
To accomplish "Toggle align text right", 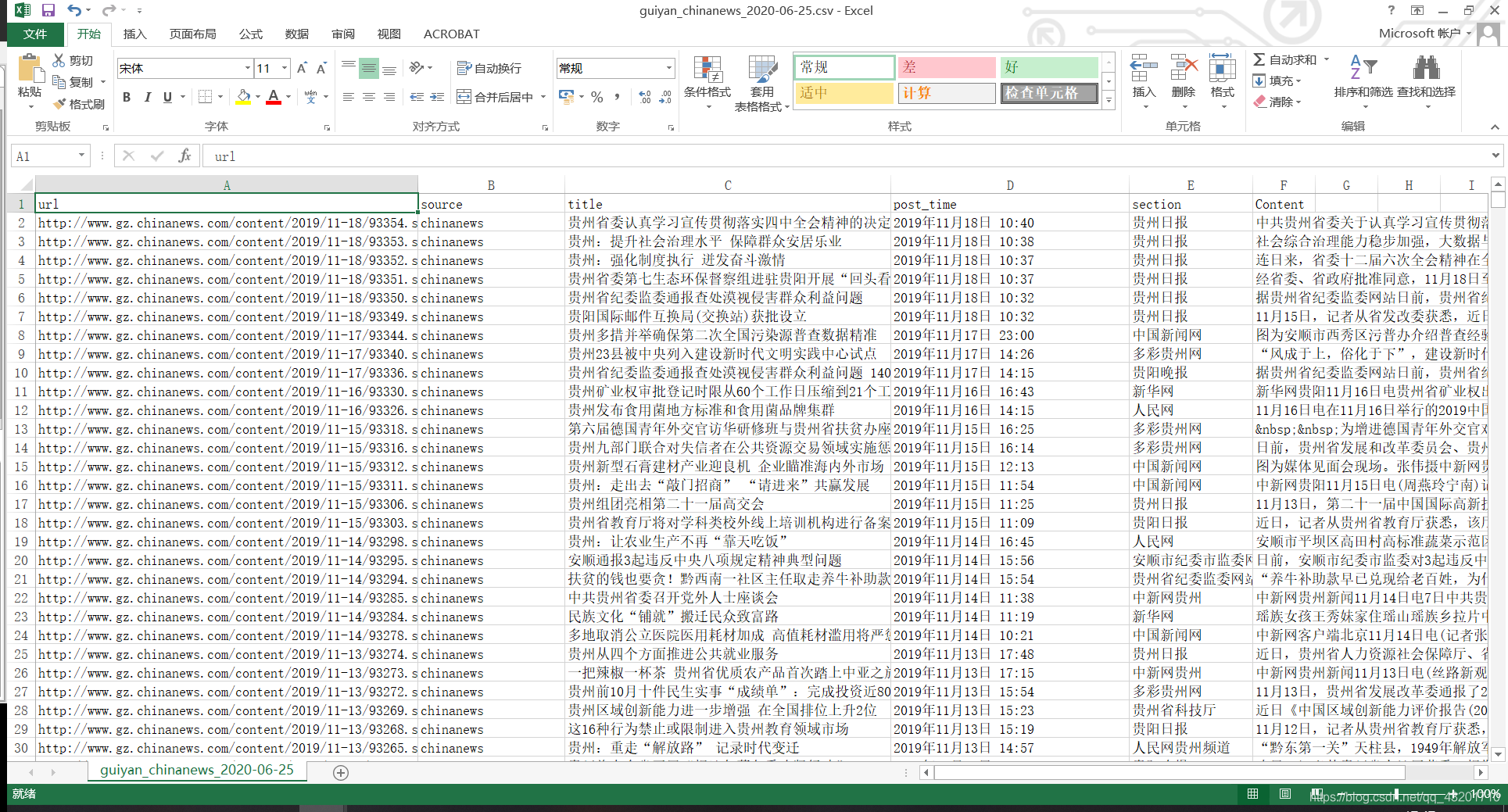I will (x=389, y=97).
